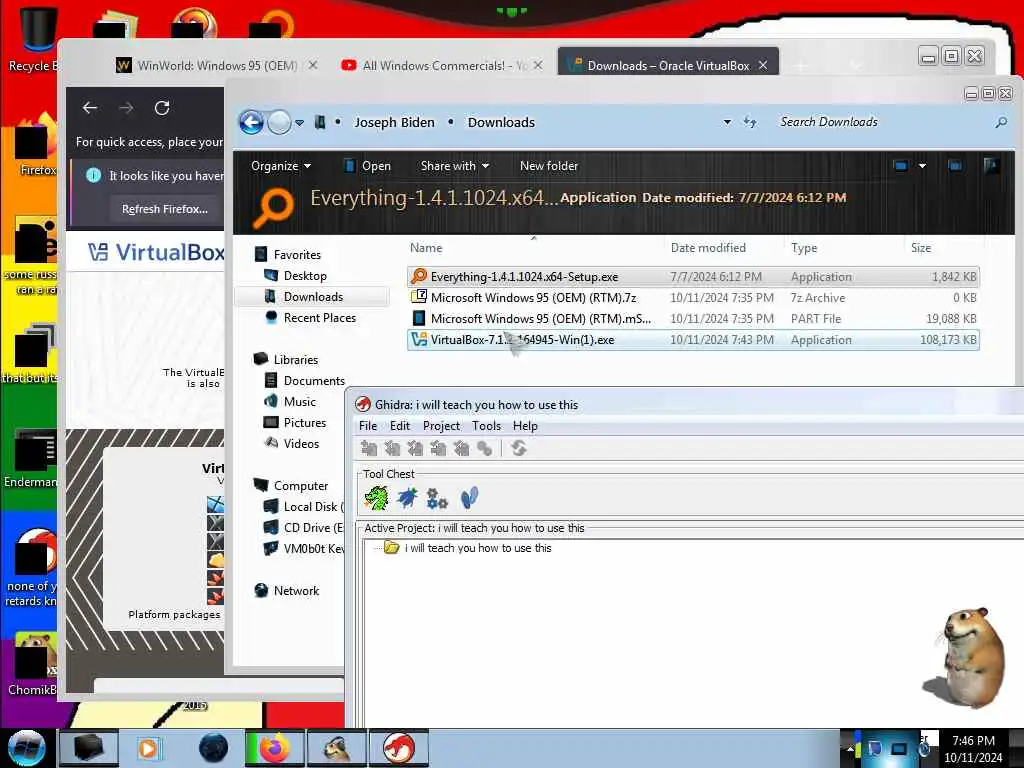Click the Firefox reload button
Viewport: 1024px width, 768px height.
(x=162, y=108)
